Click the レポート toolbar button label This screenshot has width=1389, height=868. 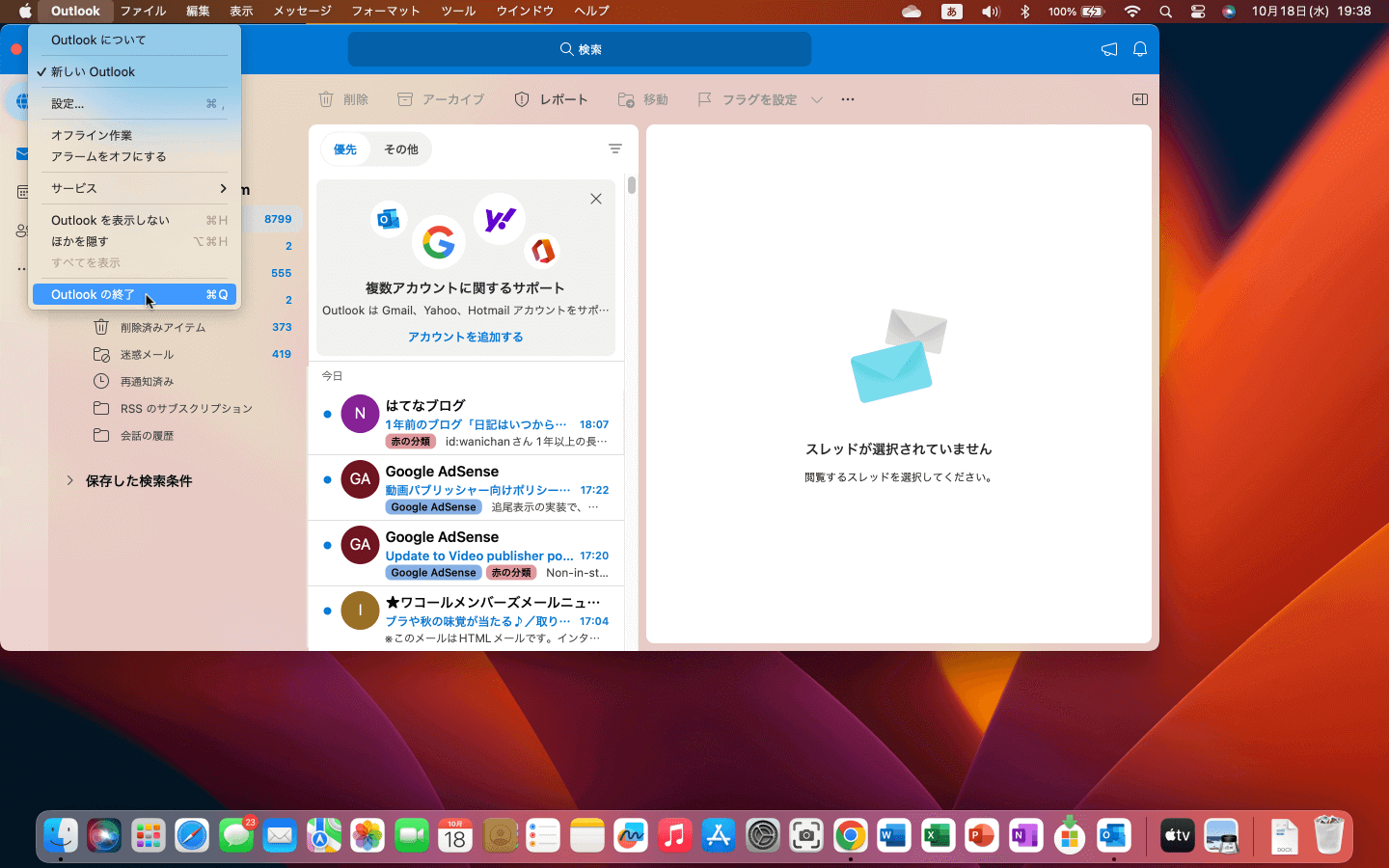pos(563,99)
